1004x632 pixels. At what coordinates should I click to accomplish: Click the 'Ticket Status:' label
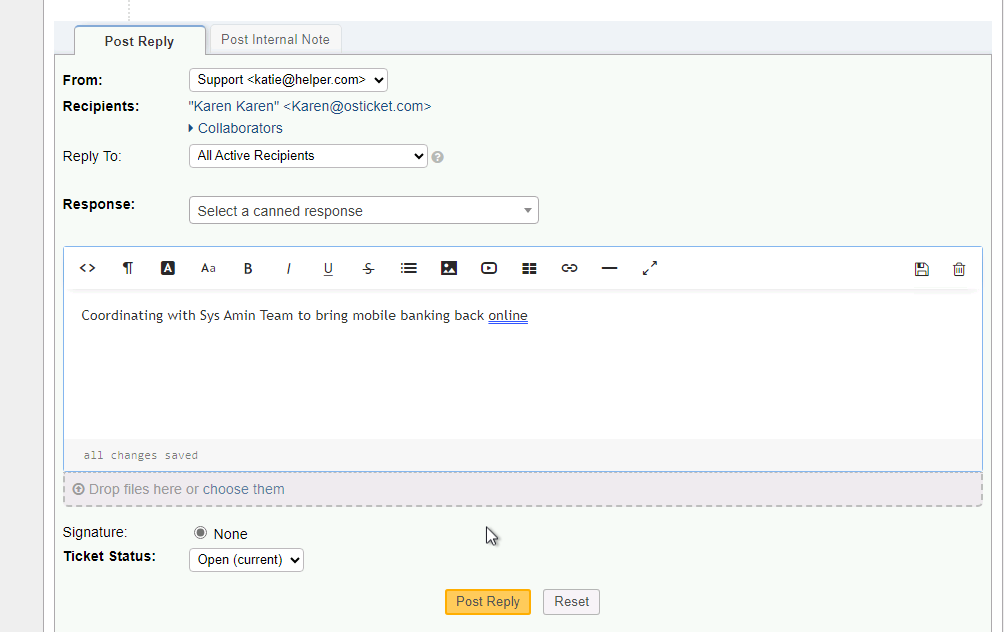coord(109,556)
